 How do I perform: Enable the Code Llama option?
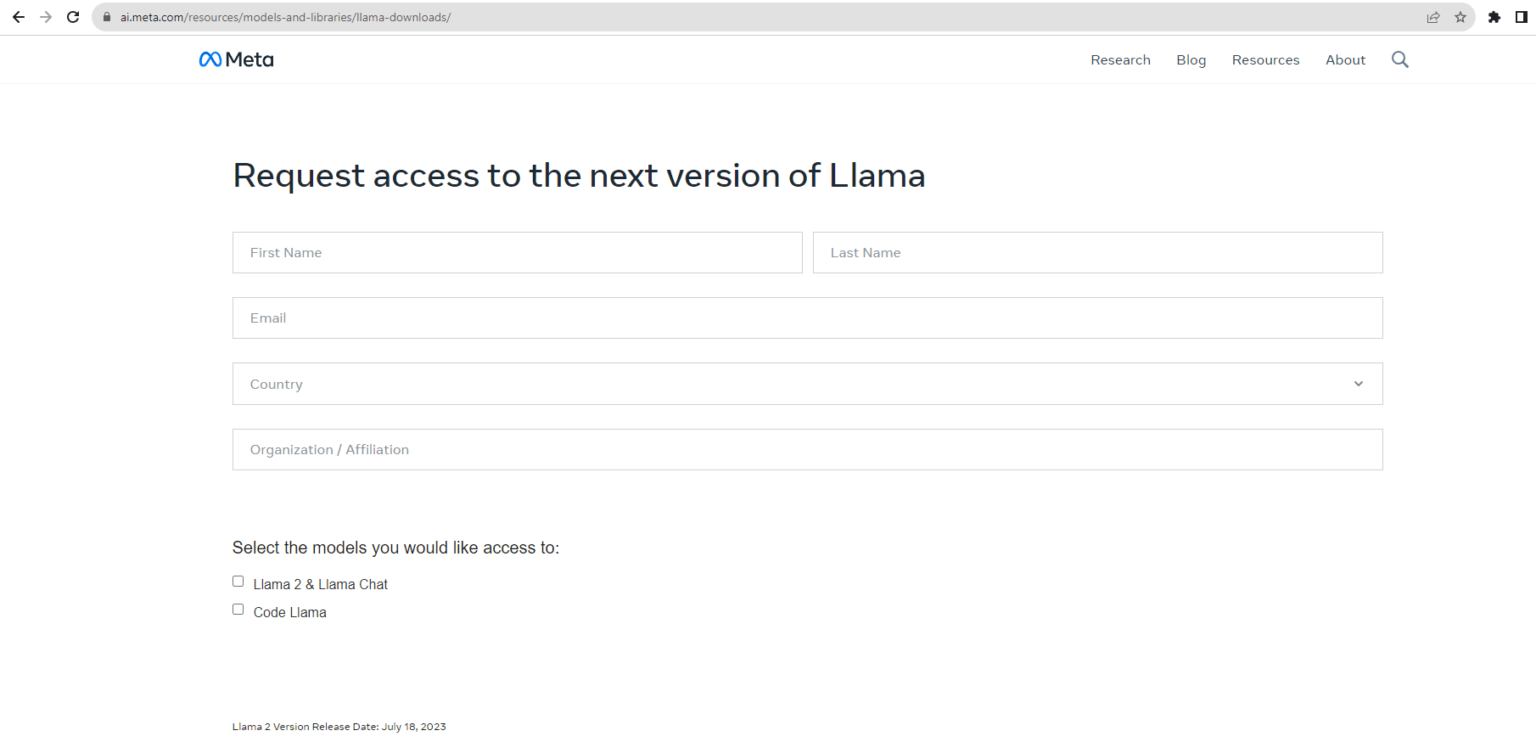tap(237, 608)
